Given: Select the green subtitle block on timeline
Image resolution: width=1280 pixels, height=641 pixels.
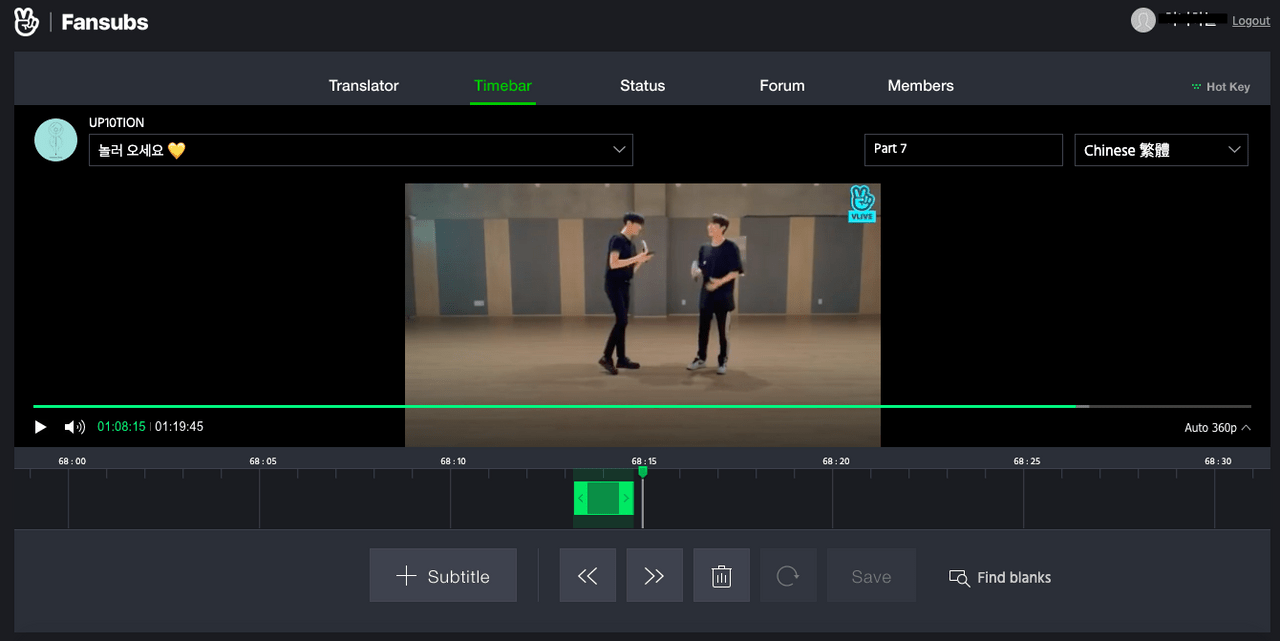Looking at the screenshot, I should click(603, 498).
